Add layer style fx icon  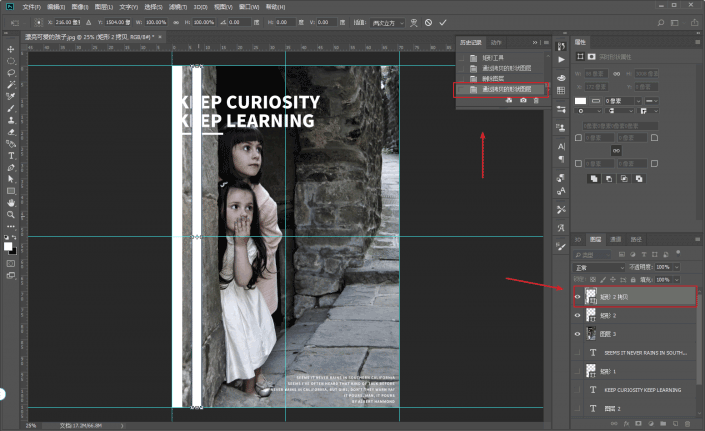click(626, 423)
